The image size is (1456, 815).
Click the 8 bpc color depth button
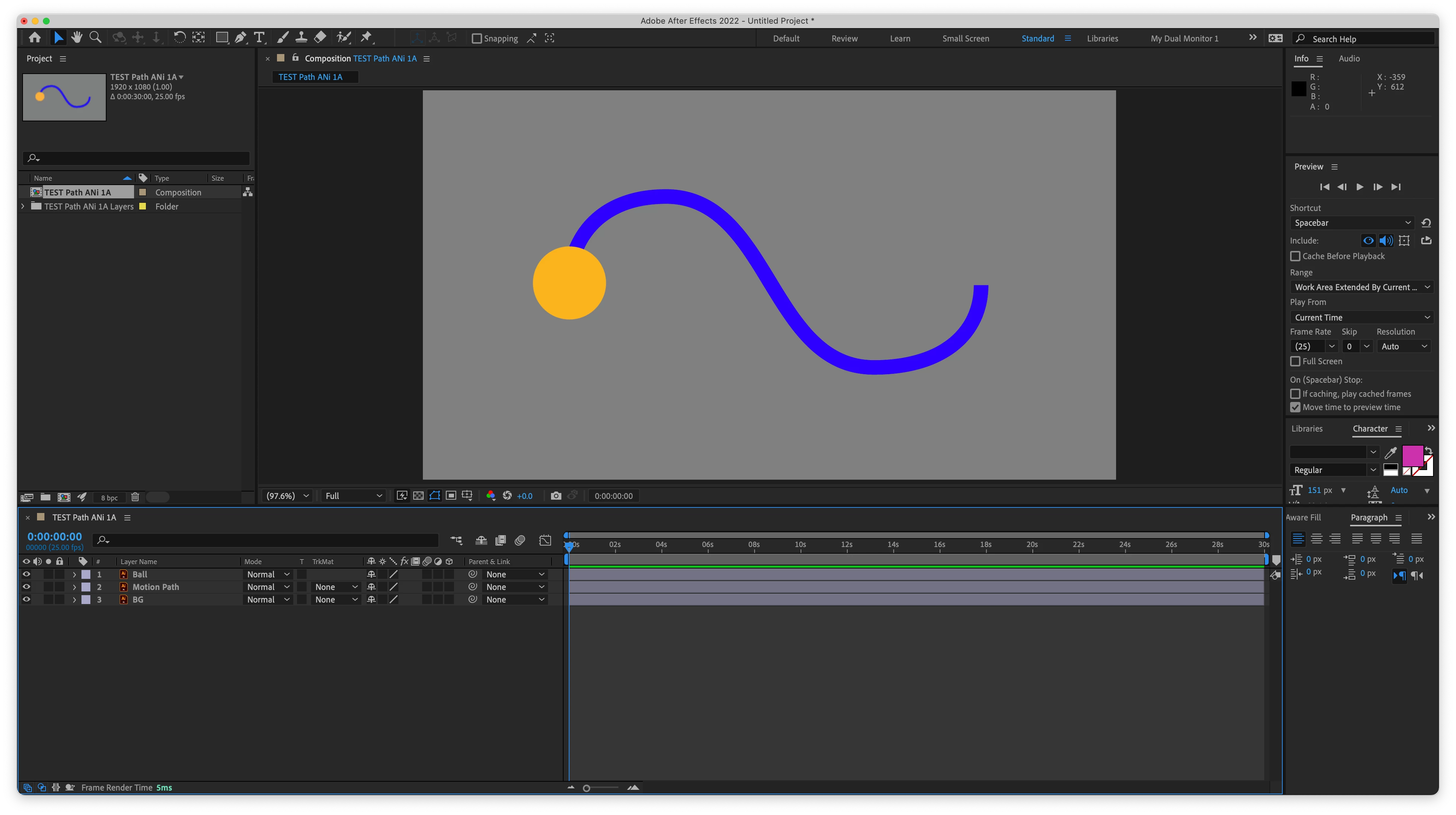click(x=109, y=497)
